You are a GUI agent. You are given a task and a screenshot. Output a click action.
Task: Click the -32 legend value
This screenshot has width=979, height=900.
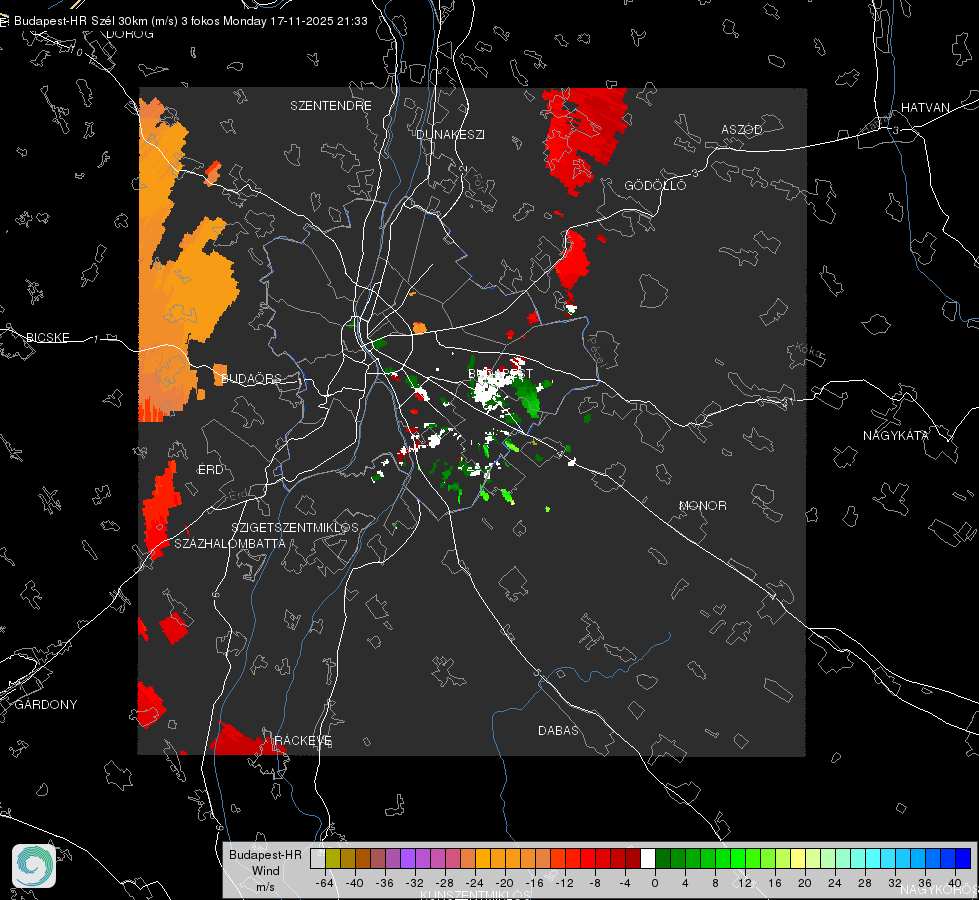415,883
